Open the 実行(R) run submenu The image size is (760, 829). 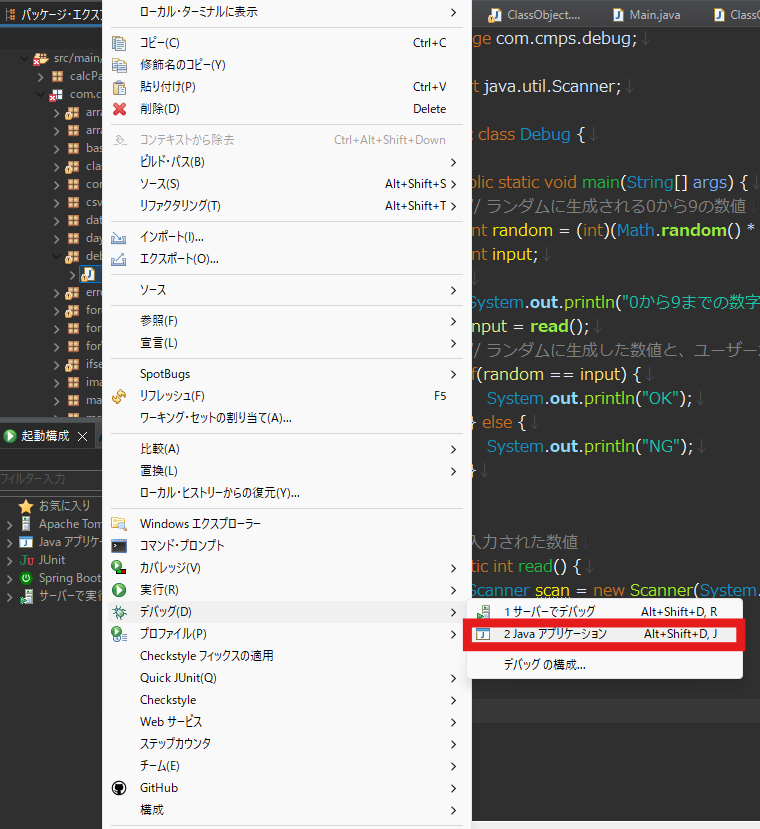pyautogui.click(x=160, y=590)
